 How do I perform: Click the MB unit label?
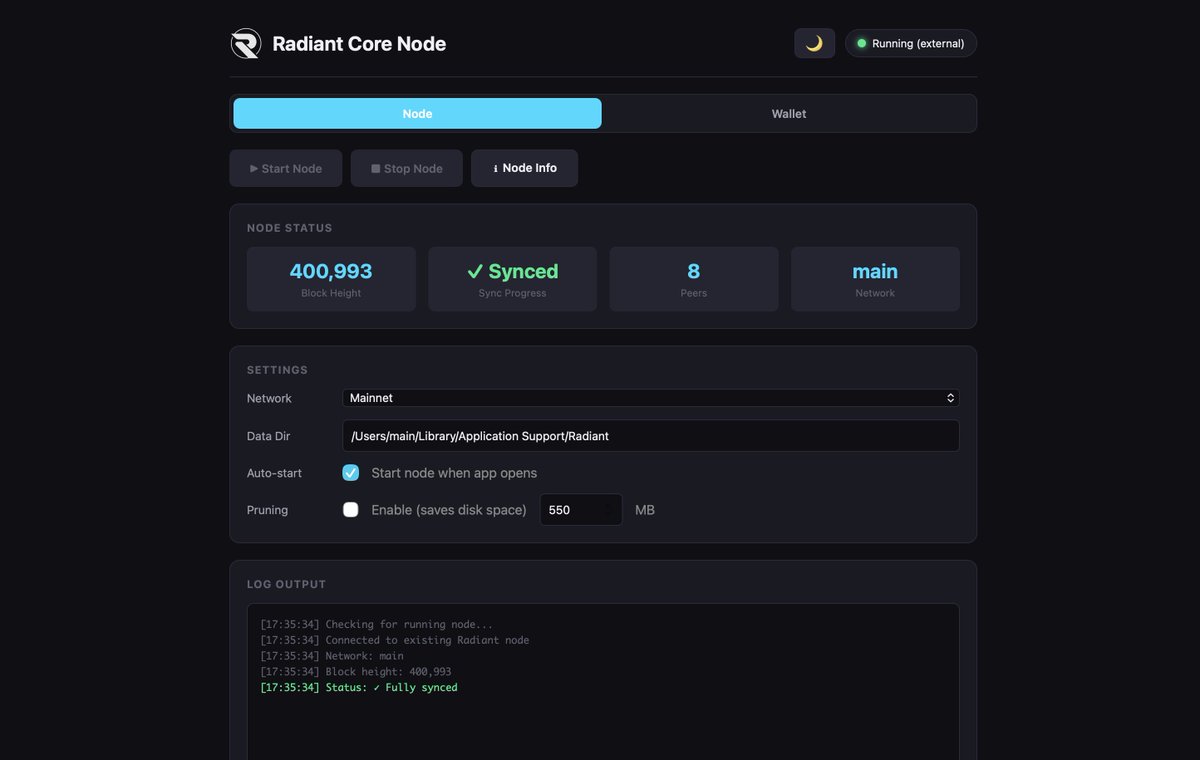point(645,510)
